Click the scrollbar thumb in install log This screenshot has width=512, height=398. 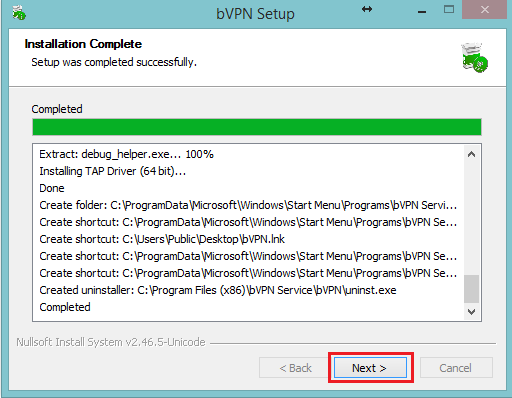471,289
